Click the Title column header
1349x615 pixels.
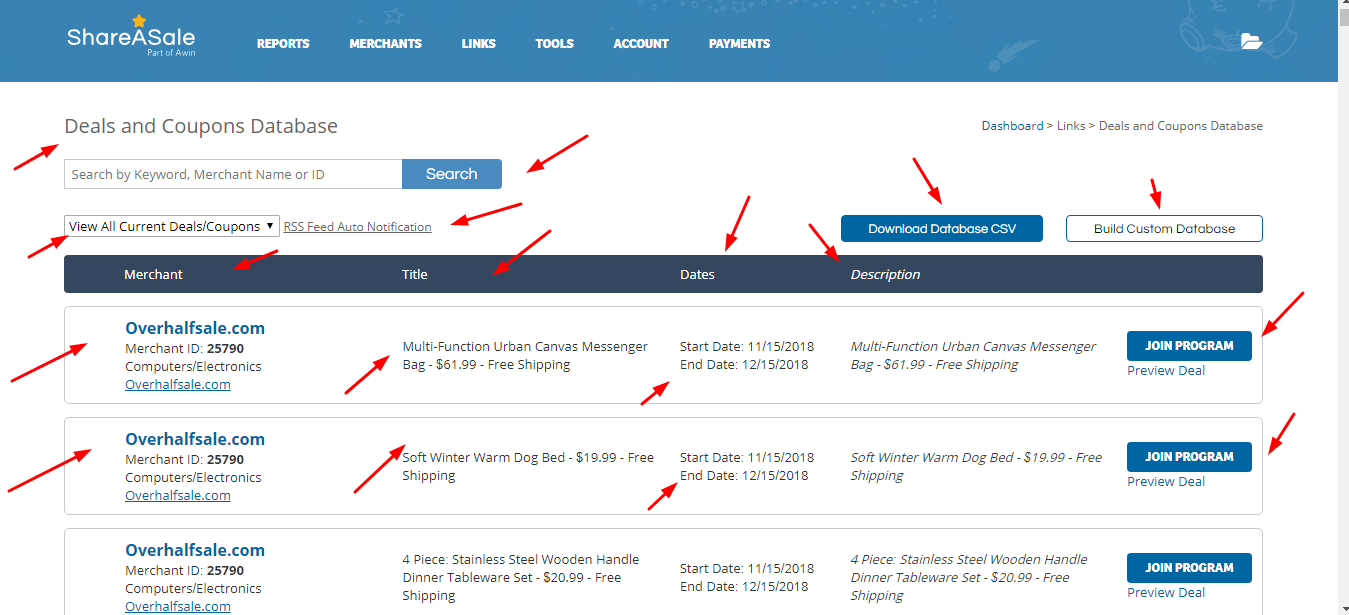[x=415, y=274]
